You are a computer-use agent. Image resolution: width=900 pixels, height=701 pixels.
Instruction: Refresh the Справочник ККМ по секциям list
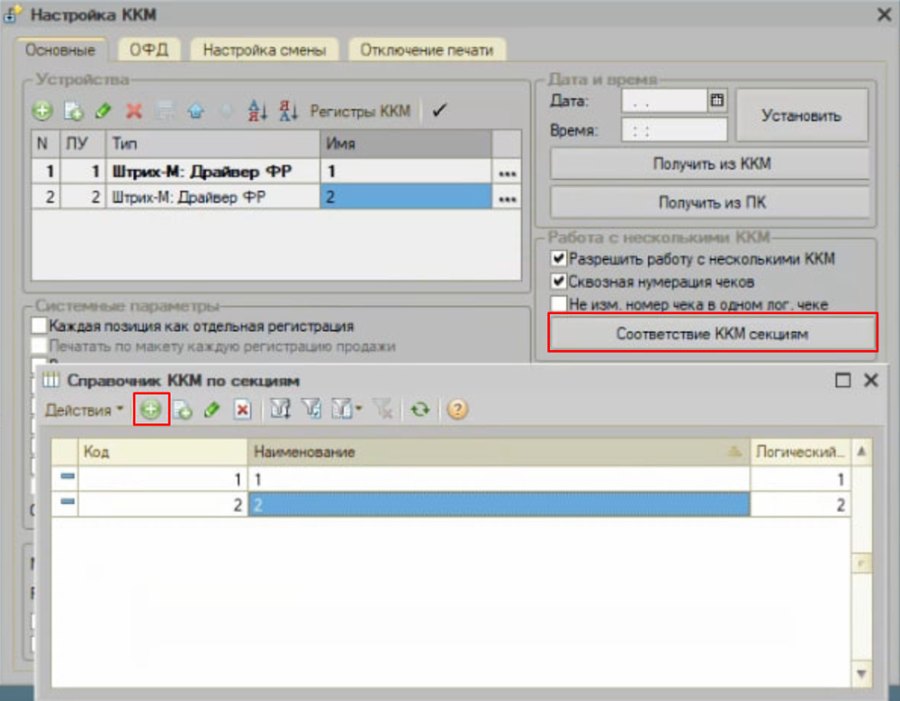pos(420,409)
